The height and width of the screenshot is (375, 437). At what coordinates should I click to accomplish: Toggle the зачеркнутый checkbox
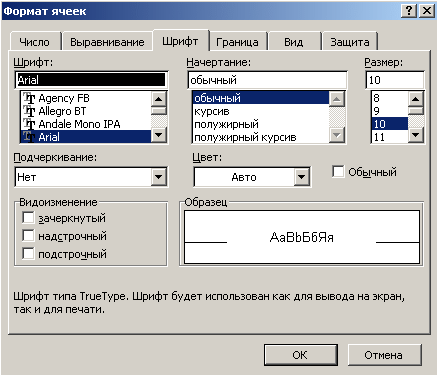[28, 218]
